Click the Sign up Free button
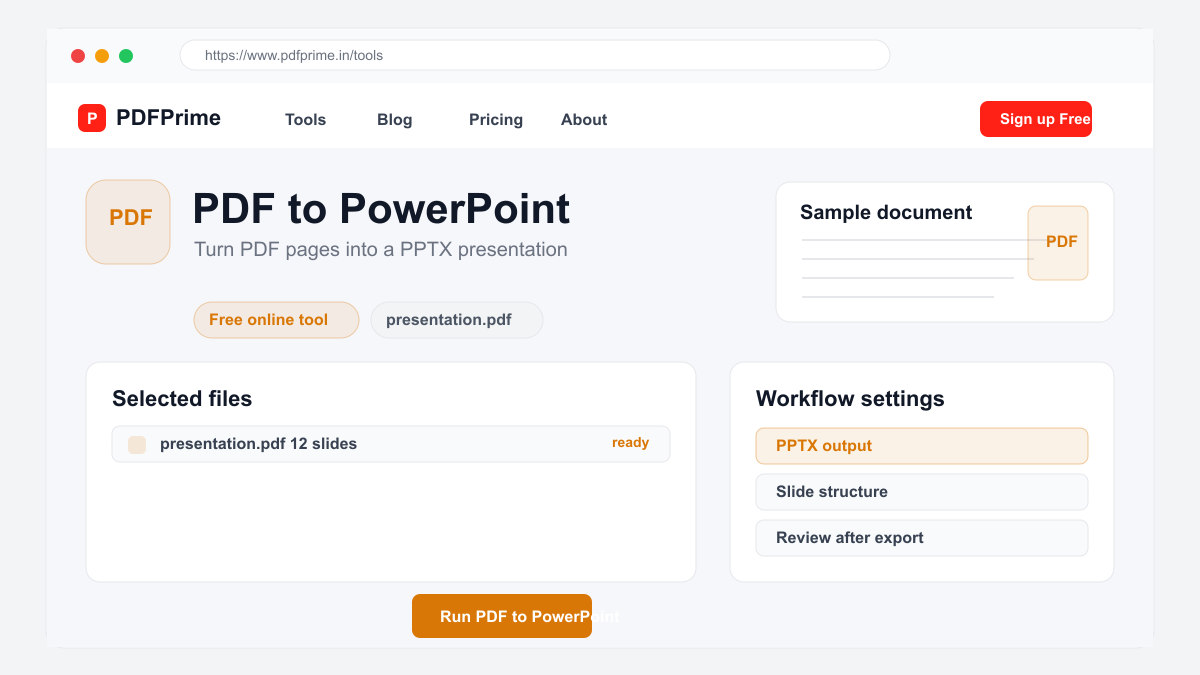1200x675 pixels. pyautogui.click(x=1036, y=119)
